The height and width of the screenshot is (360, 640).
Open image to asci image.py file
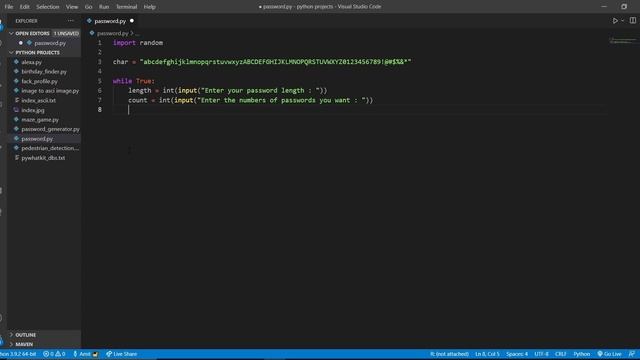click(50, 91)
